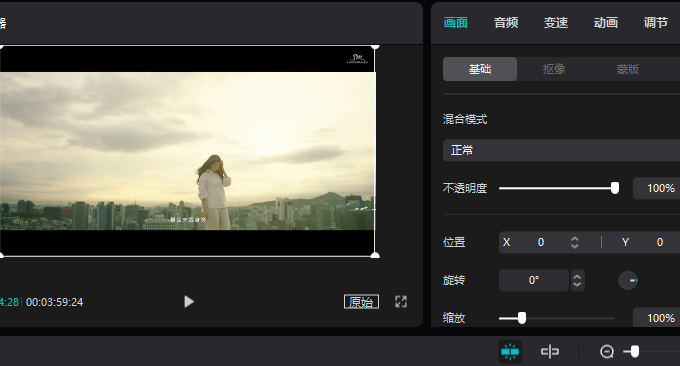Select the 抠像 sub-tab
Image resolution: width=680 pixels, height=366 pixels.
554,69
